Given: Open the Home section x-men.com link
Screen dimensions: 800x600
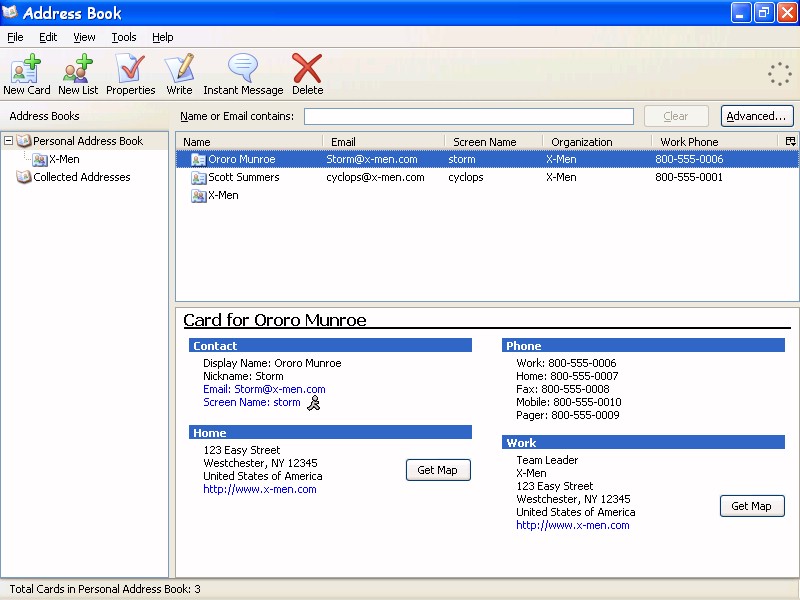Looking at the screenshot, I should point(260,489).
